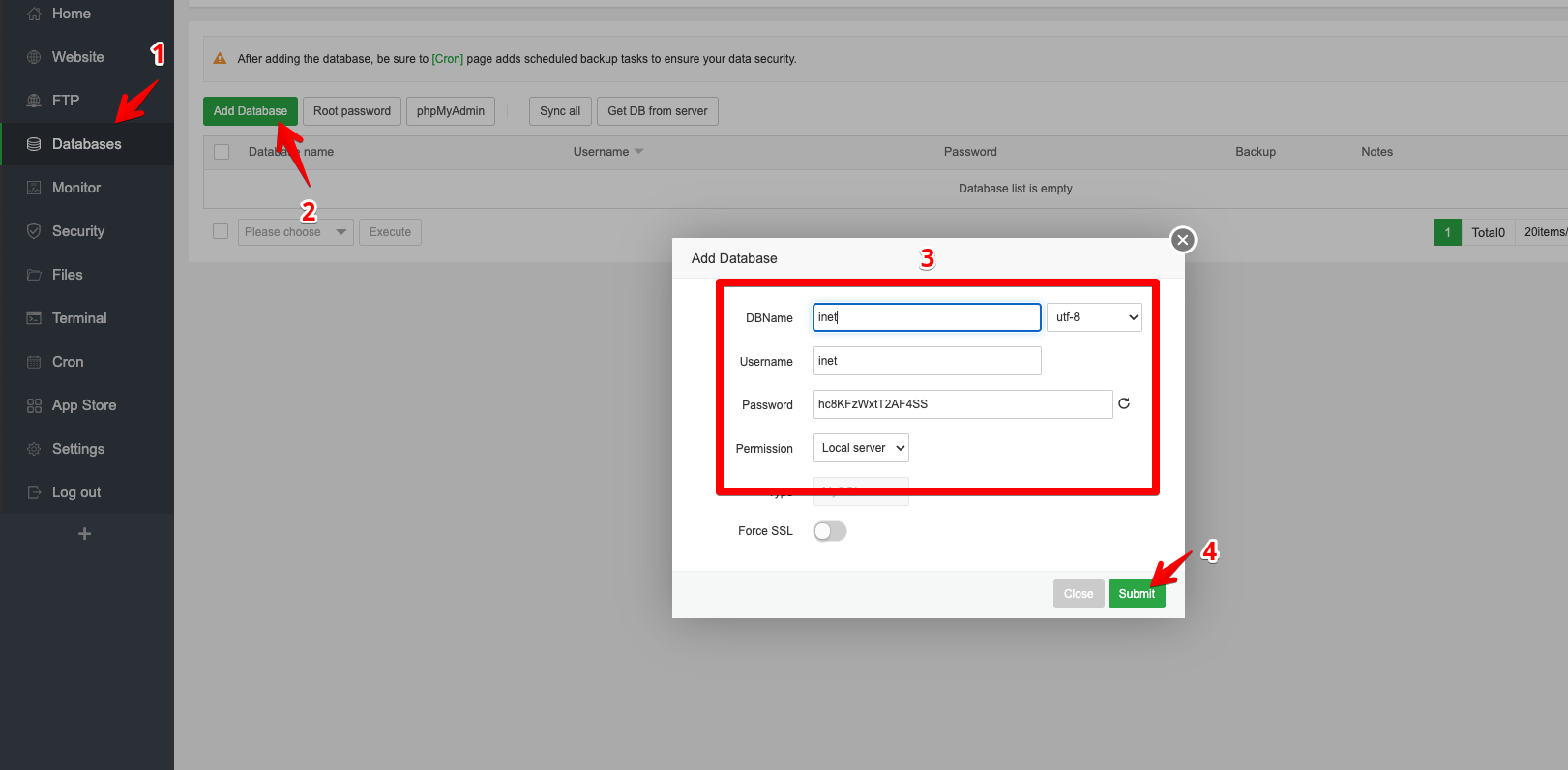Regenerate the password with the refresh icon
Screen dimensions: 1568x770
pyautogui.click(x=1124, y=403)
